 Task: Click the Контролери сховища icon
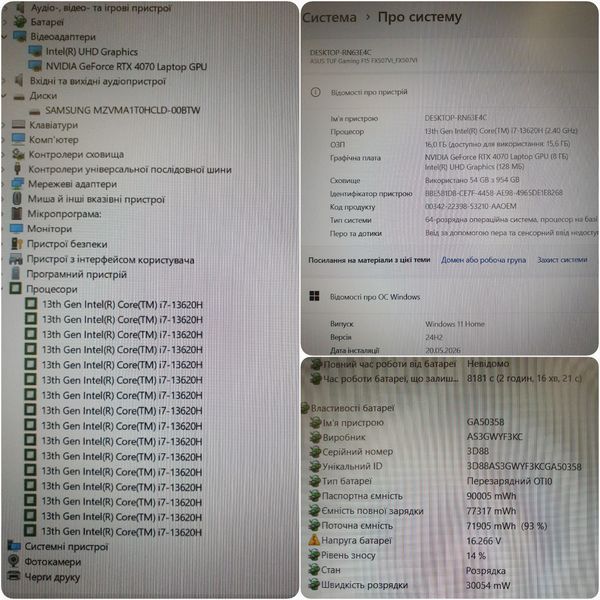18,154
